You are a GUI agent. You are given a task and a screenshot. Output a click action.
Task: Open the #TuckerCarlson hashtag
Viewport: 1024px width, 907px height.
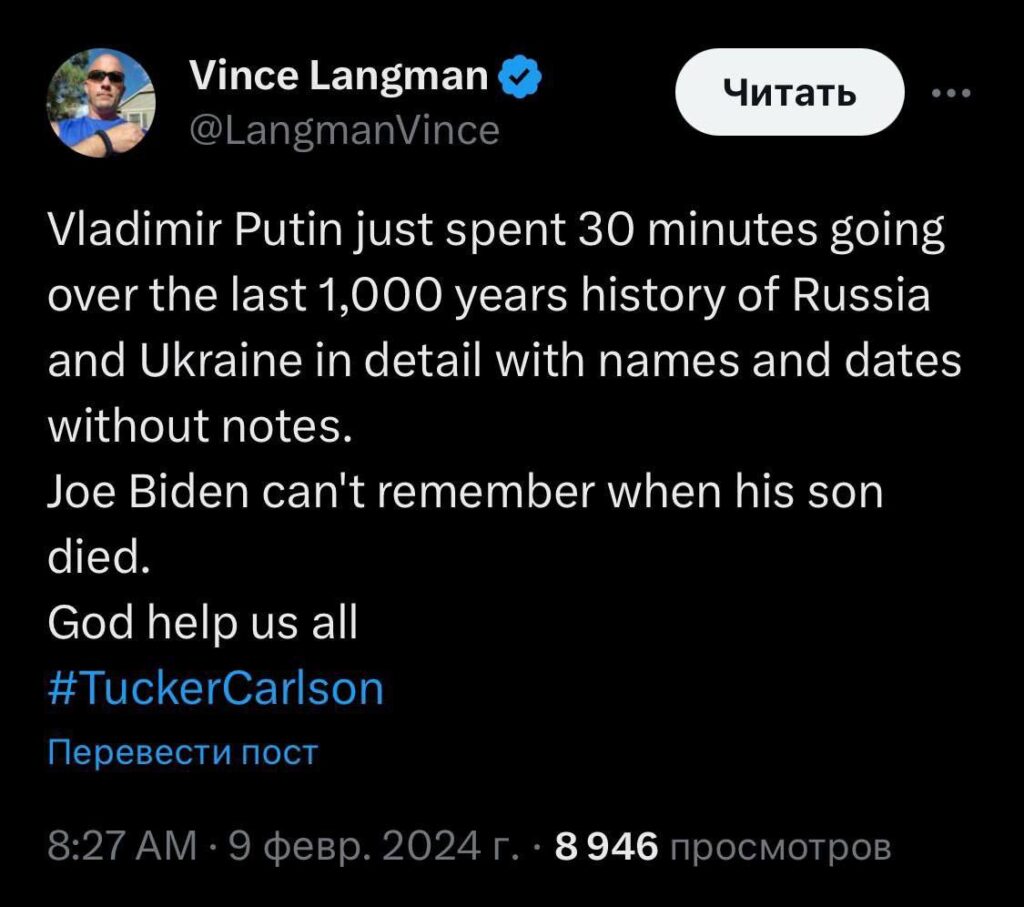point(215,689)
